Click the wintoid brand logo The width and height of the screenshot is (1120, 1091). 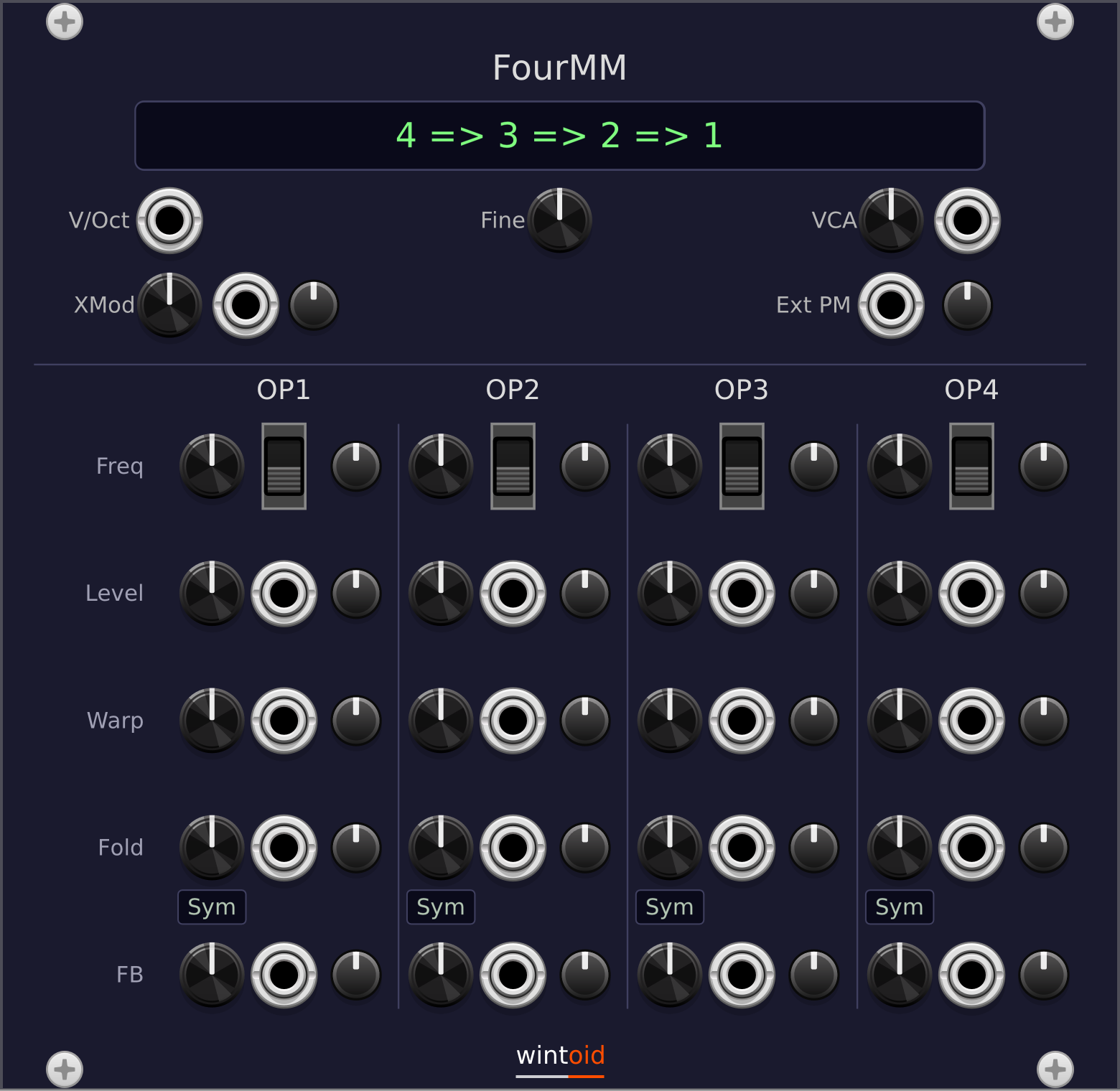pos(560,1057)
